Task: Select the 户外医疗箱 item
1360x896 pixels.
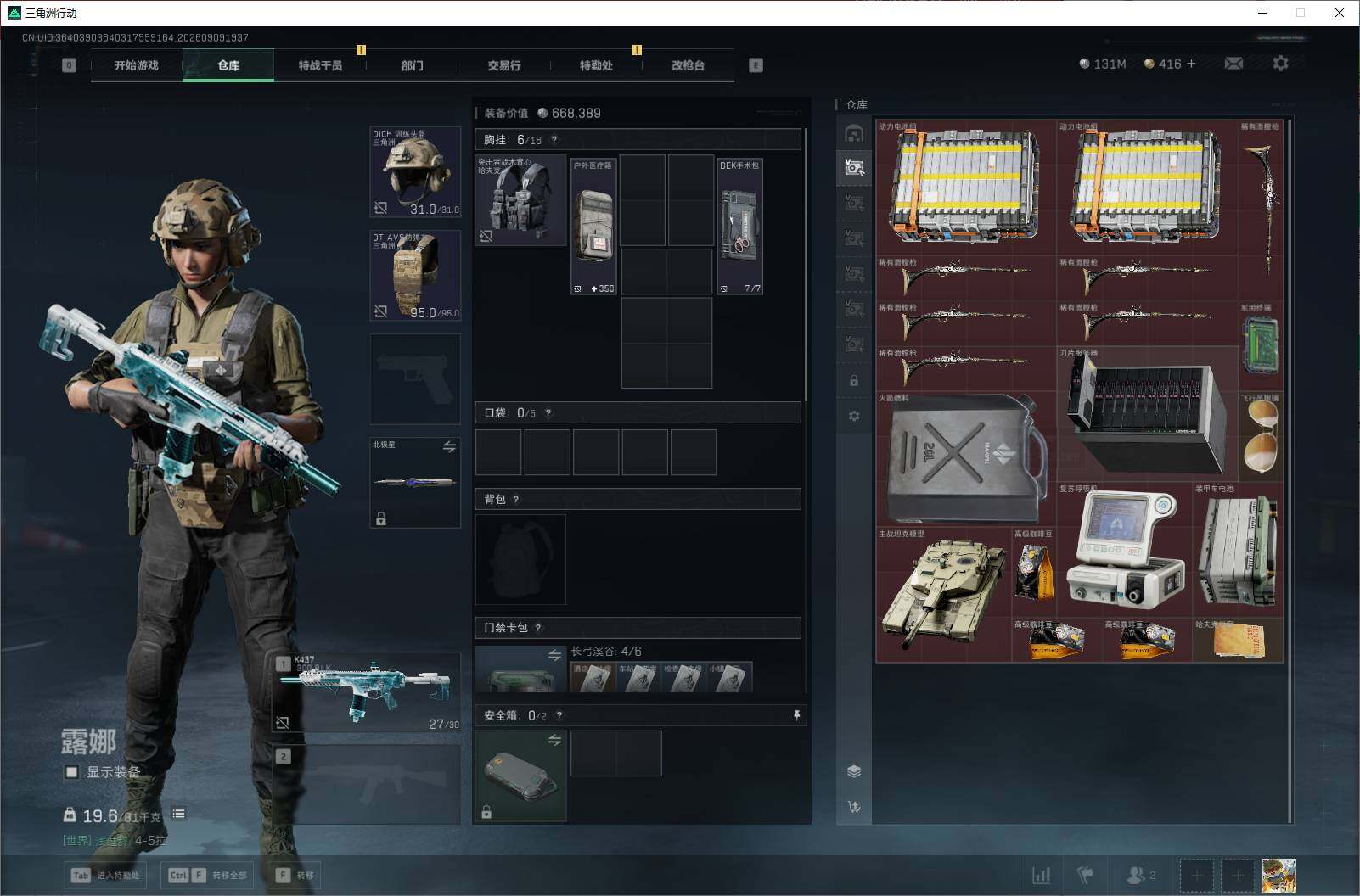Action: click(x=593, y=227)
